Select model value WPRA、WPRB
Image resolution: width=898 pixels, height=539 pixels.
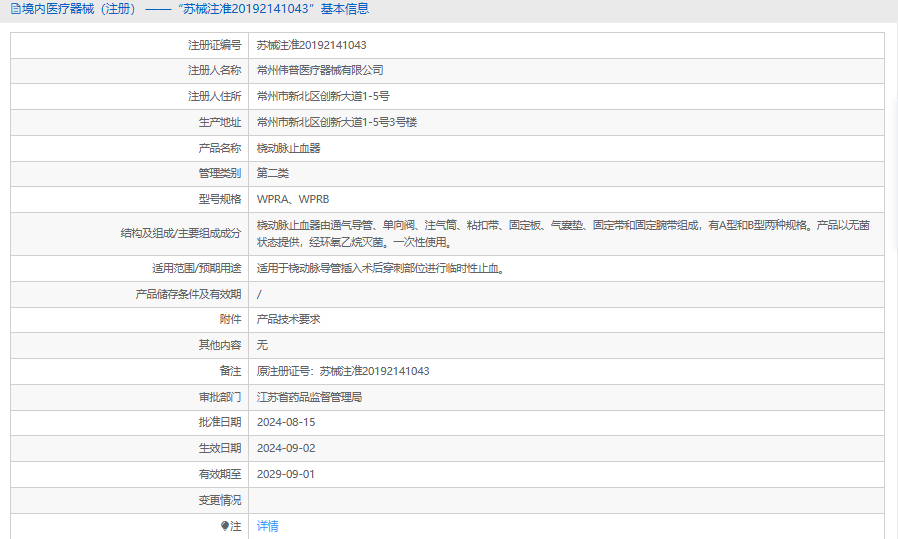(x=293, y=199)
